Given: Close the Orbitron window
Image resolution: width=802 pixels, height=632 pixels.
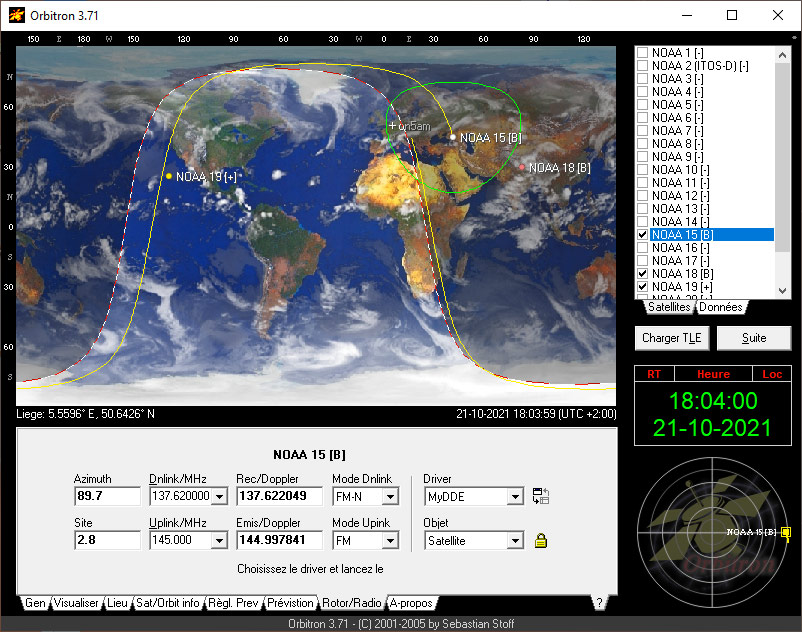Looking at the screenshot, I should coord(777,15).
